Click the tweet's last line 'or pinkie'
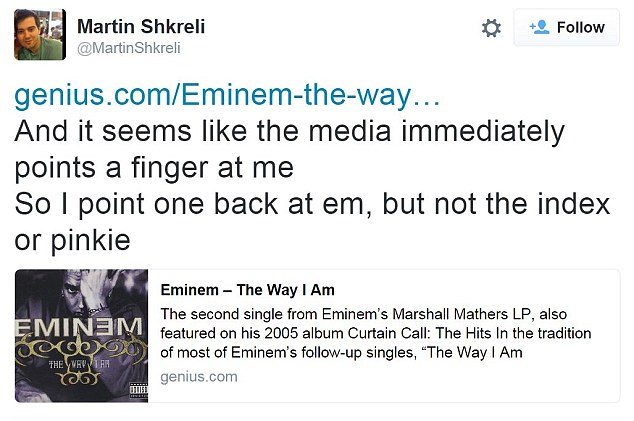 pyautogui.click(x=74, y=239)
